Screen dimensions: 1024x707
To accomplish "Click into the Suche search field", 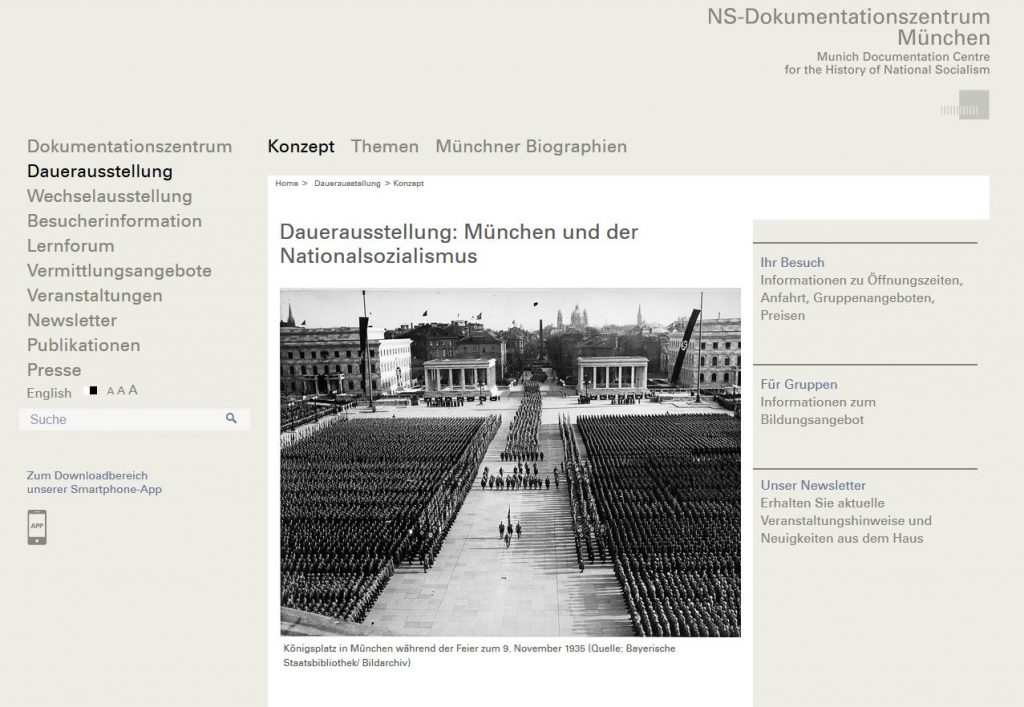I will (120, 420).
